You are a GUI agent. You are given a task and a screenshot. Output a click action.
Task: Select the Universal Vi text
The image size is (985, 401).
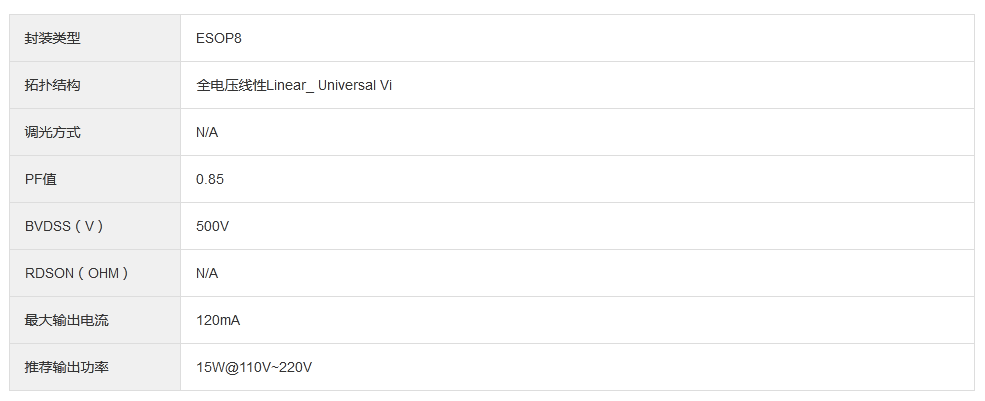click(x=355, y=86)
